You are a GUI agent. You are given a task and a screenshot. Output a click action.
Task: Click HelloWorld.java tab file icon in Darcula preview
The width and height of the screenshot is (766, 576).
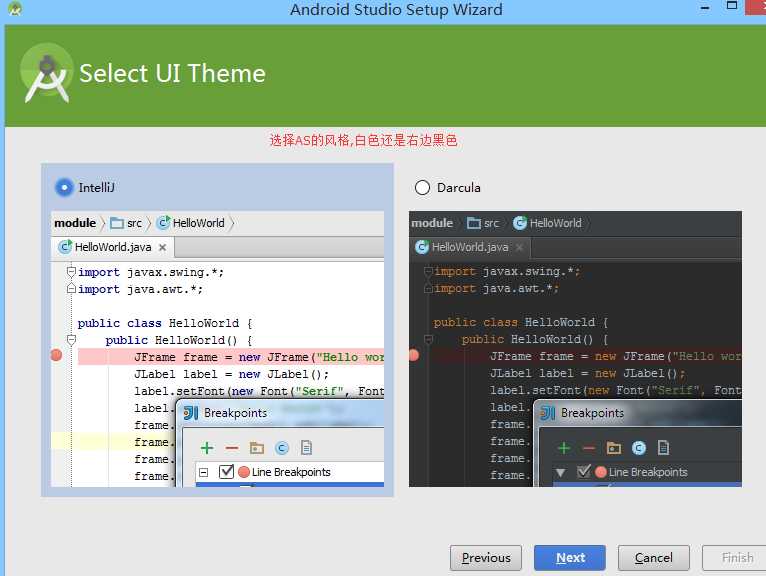[422, 247]
